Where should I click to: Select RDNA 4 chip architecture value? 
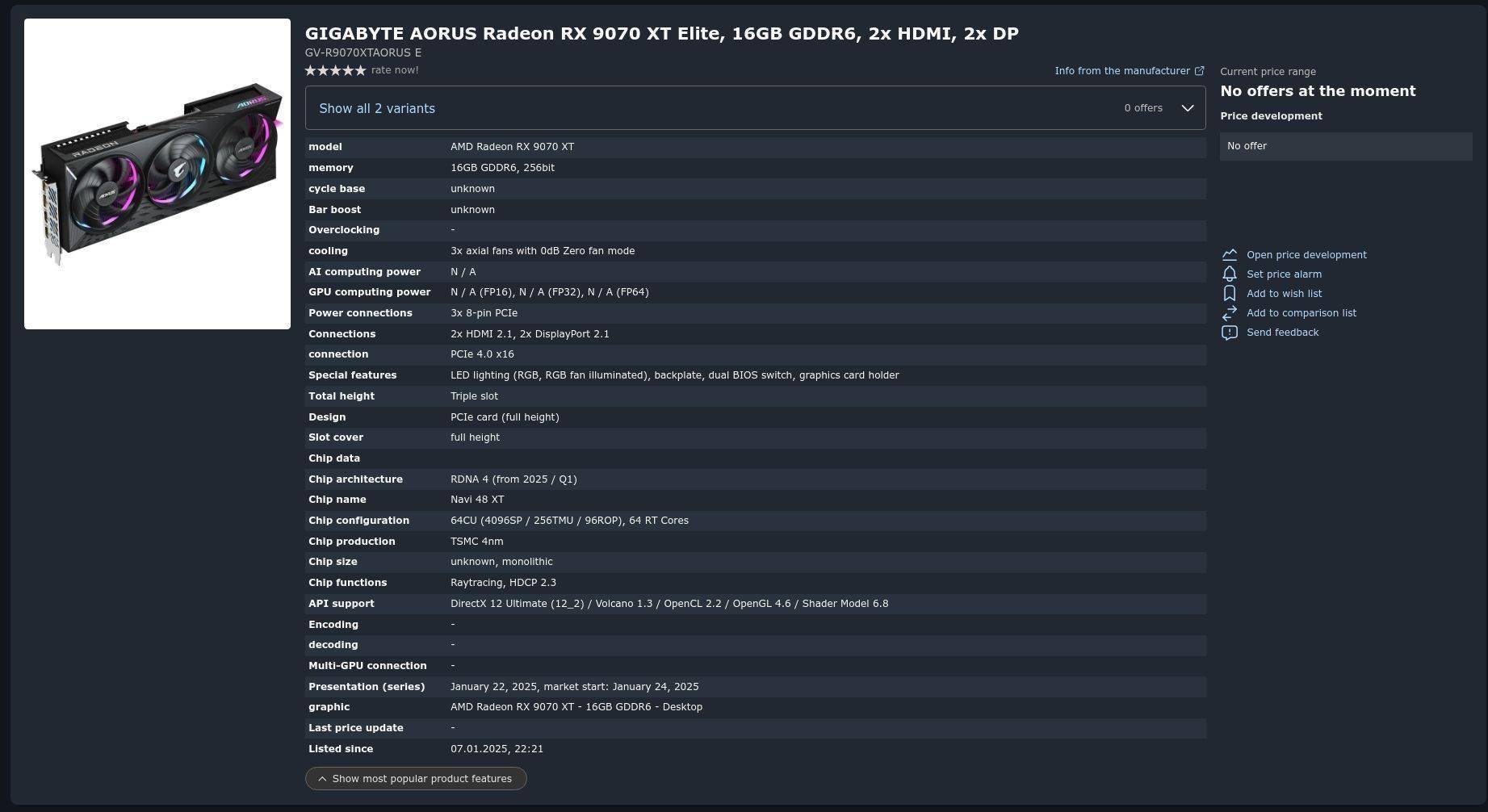pos(513,479)
